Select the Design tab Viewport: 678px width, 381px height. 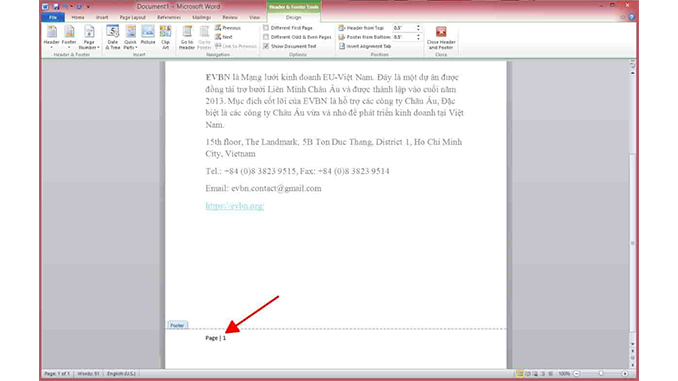294,17
